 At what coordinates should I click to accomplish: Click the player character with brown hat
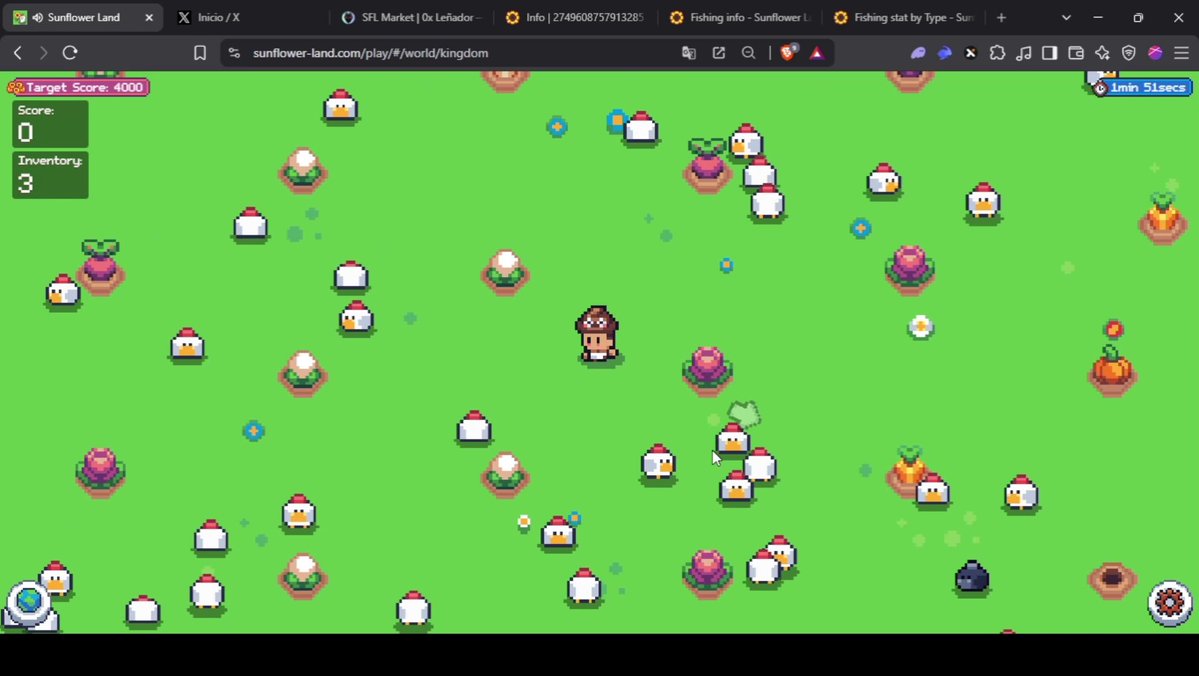(597, 334)
